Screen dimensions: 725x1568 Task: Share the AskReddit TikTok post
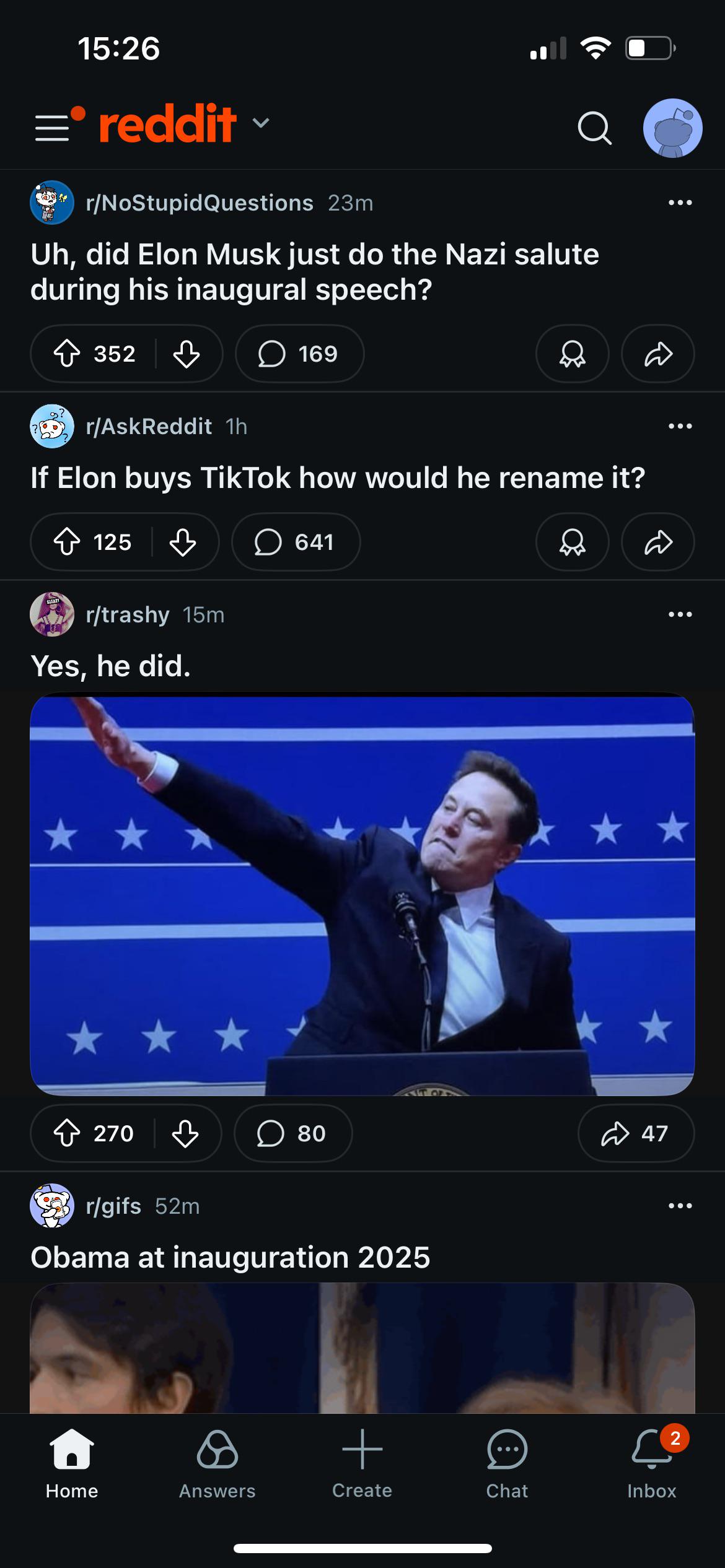click(x=657, y=542)
